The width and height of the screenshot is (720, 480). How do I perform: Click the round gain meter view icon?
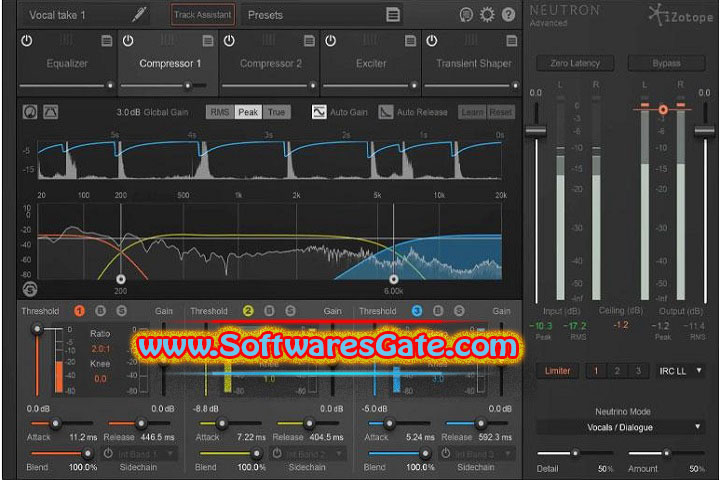(x=30, y=112)
